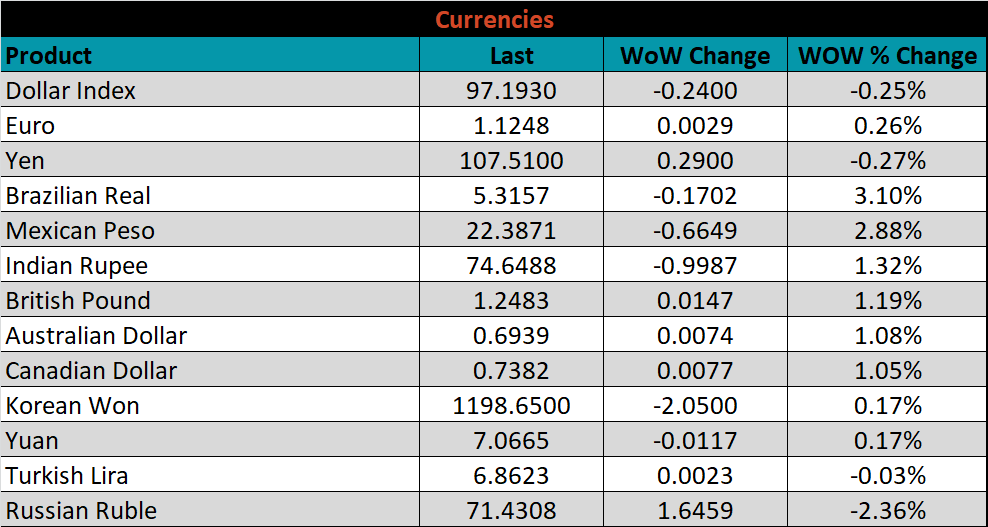This screenshot has height=527, width=988.
Task: Click Brazilian Real percent change 3.10%
Action: click(887, 196)
